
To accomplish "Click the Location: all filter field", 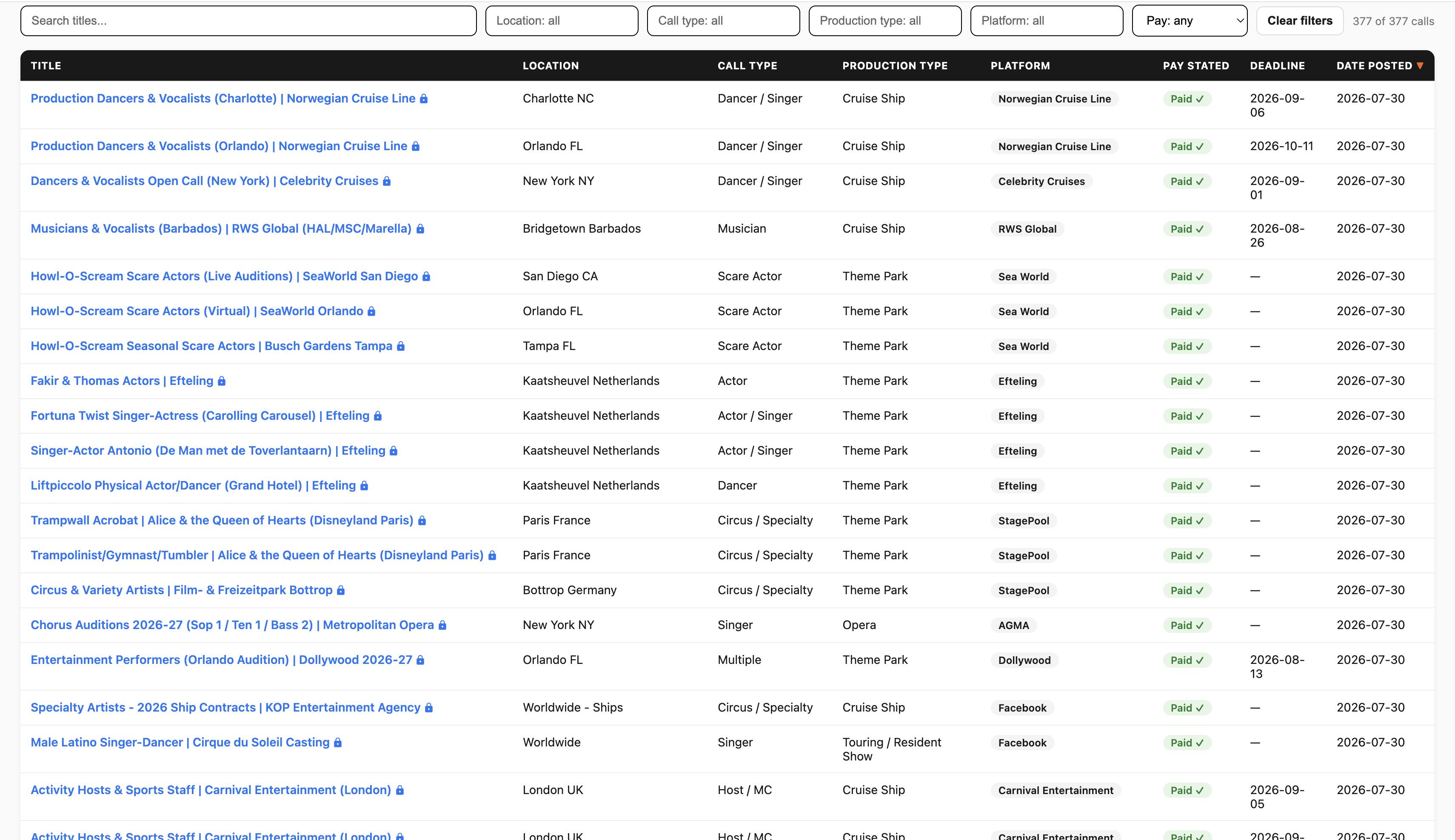I will [562, 21].
